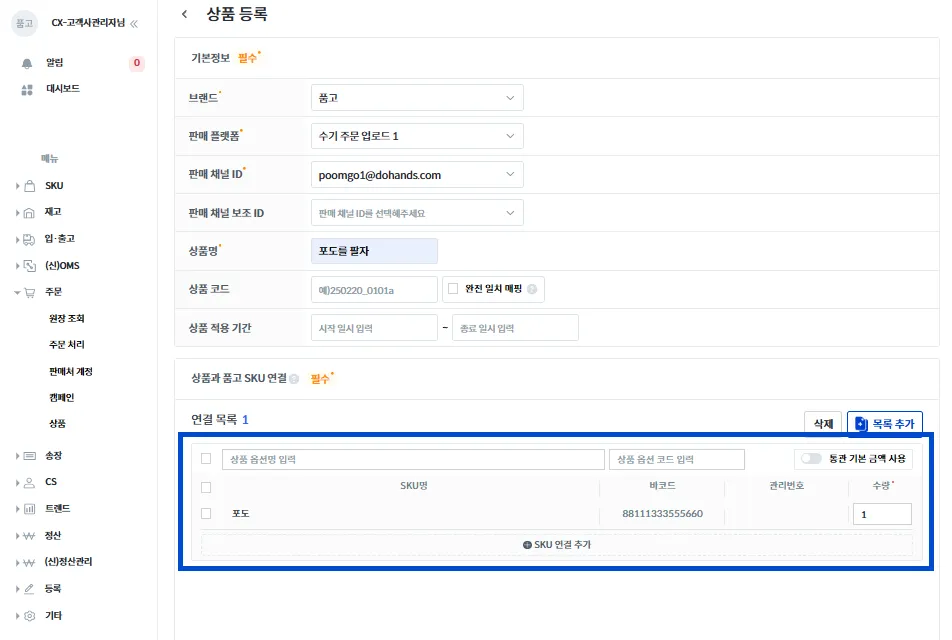Expand the 재고 menu arrow
Viewport: 952px width, 640px height.
click(x=17, y=213)
